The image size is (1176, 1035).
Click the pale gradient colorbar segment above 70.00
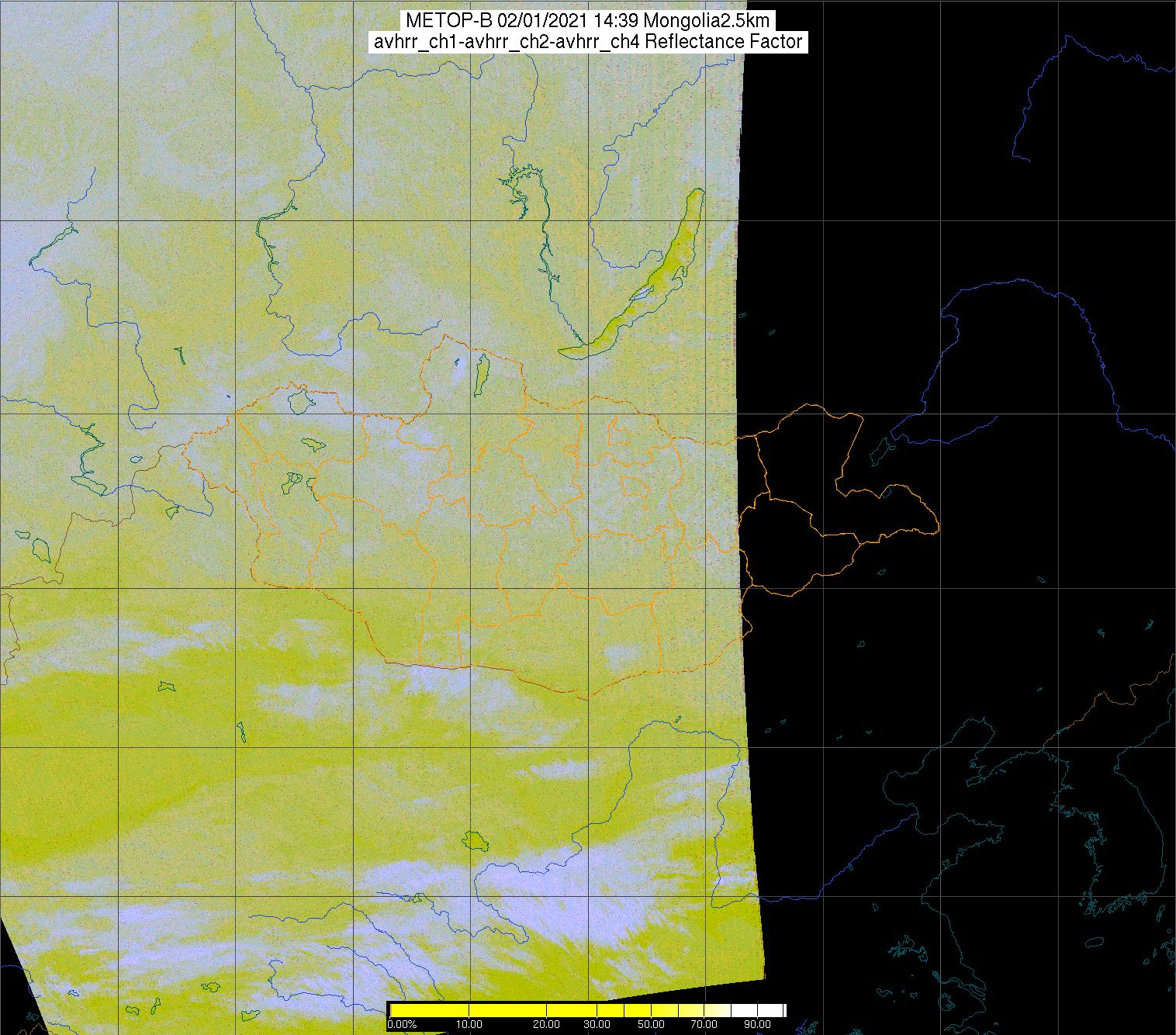[718, 1010]
